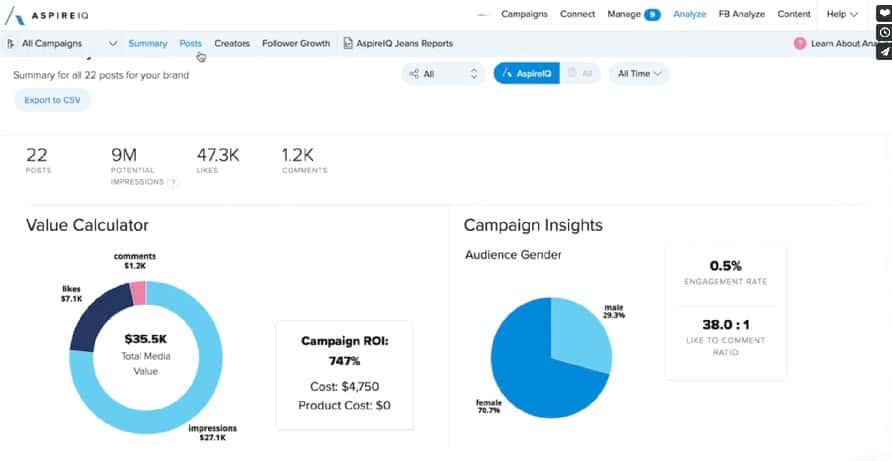Screen dimensions: 892x461
Task: Click the female 70.7% pie label
Action: pos(488,406)
